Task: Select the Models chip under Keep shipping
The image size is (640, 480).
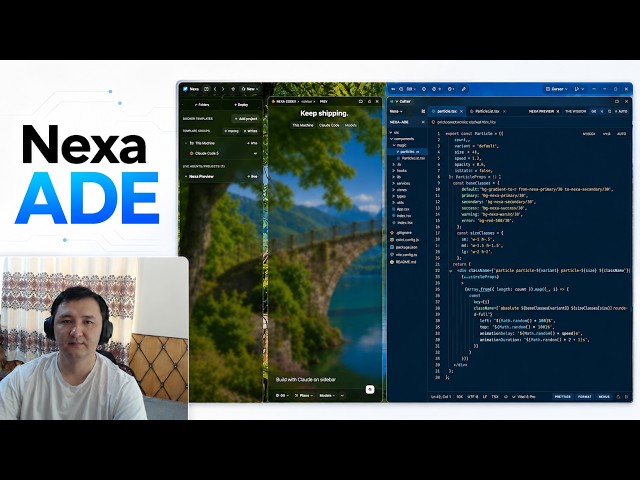Action: tap(351, 125)
